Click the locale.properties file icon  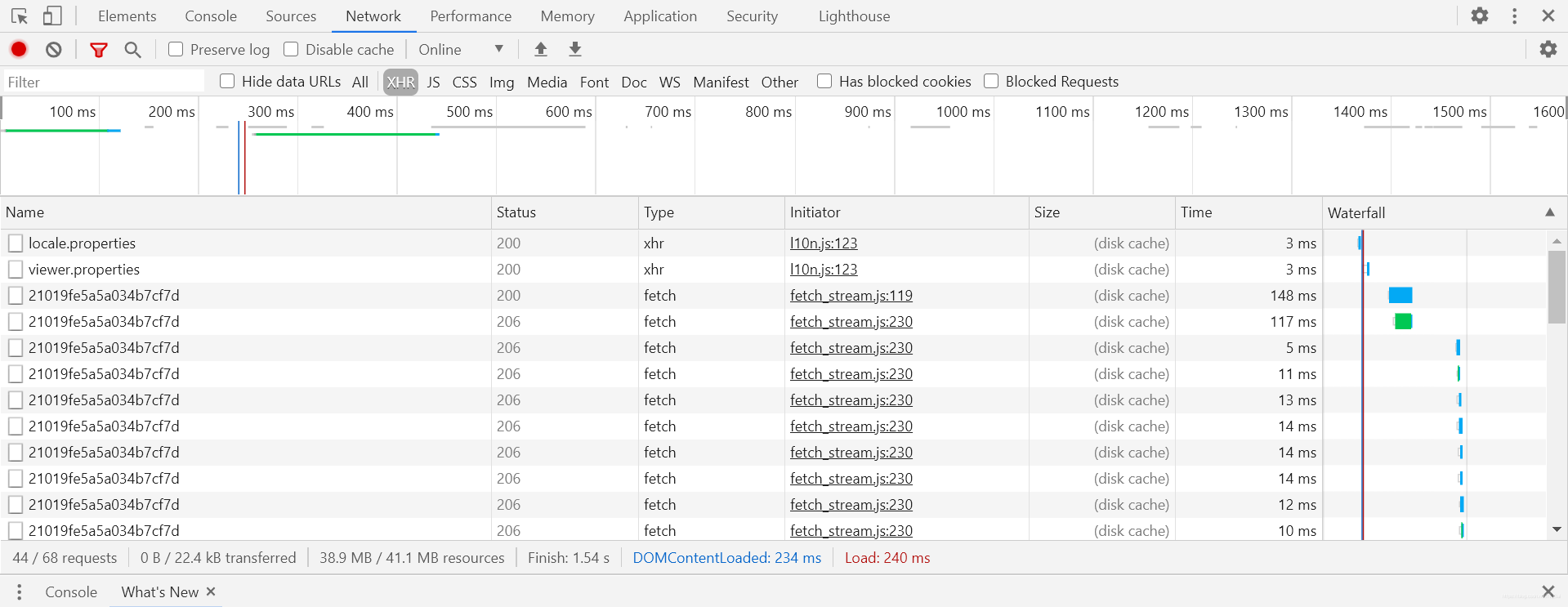[x=16, y=243]
